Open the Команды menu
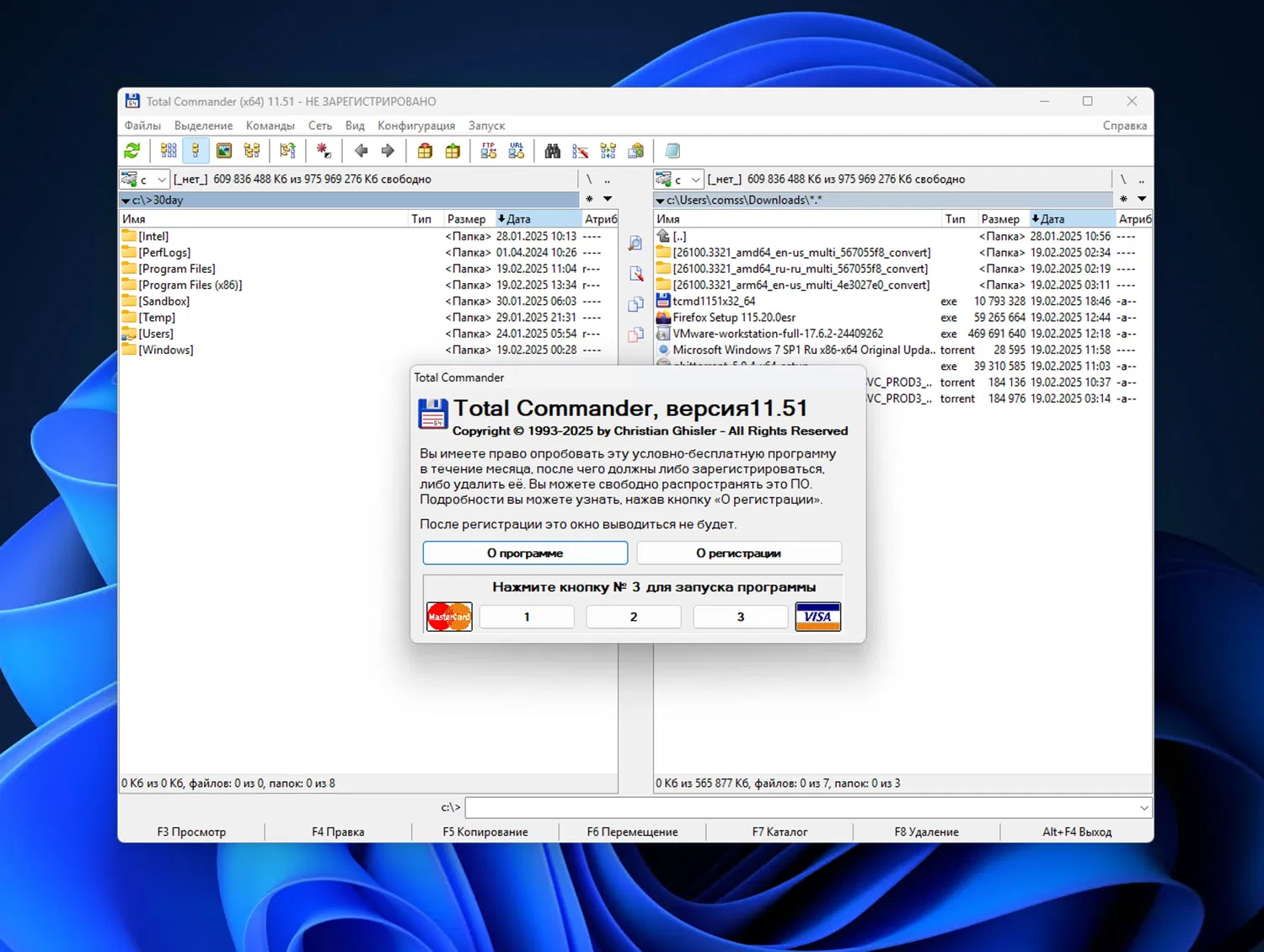 point(270,126)
